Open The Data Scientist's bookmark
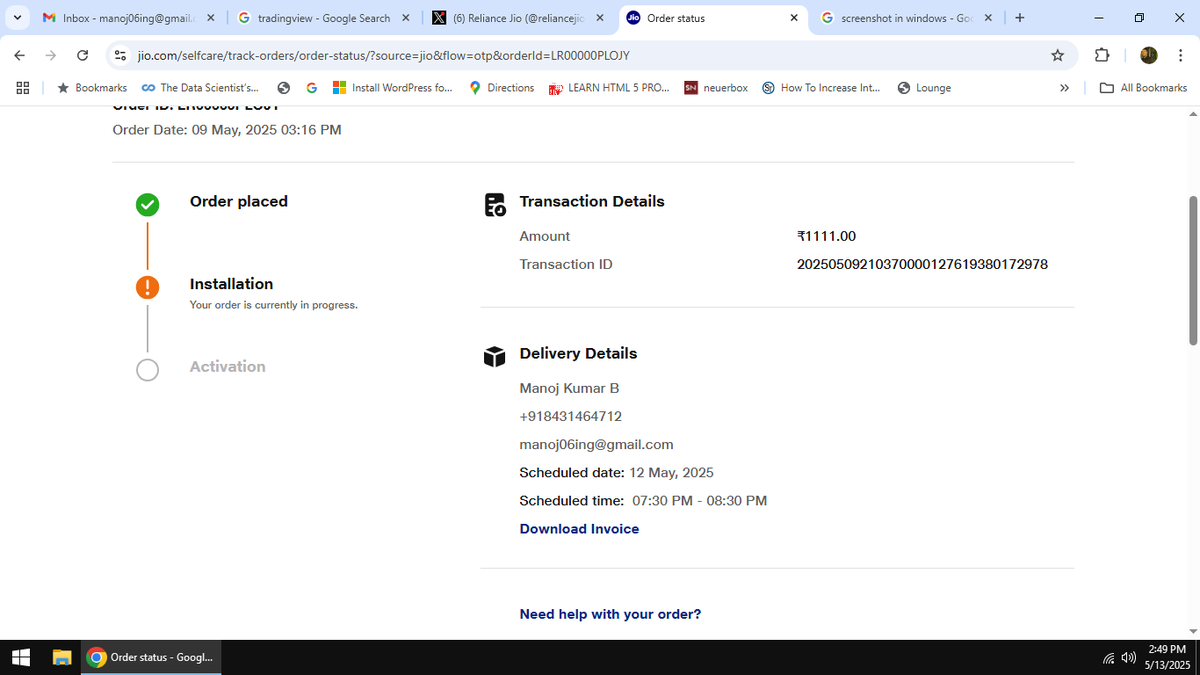 [200, 88]
